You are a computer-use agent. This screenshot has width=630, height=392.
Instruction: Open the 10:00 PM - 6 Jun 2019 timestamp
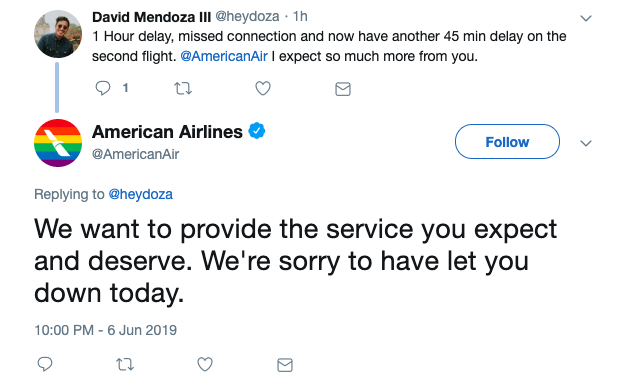[106, 330]
